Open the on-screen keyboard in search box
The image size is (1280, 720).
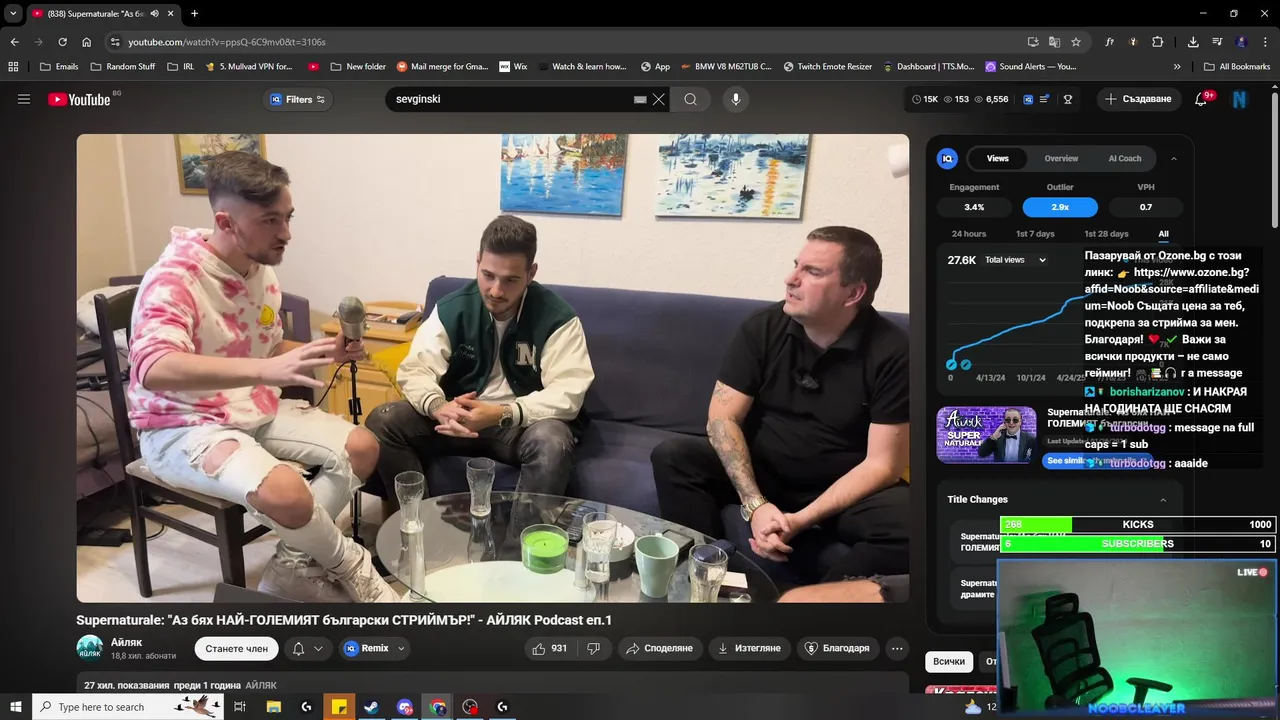pyautogui.click(x=640, y=99)
